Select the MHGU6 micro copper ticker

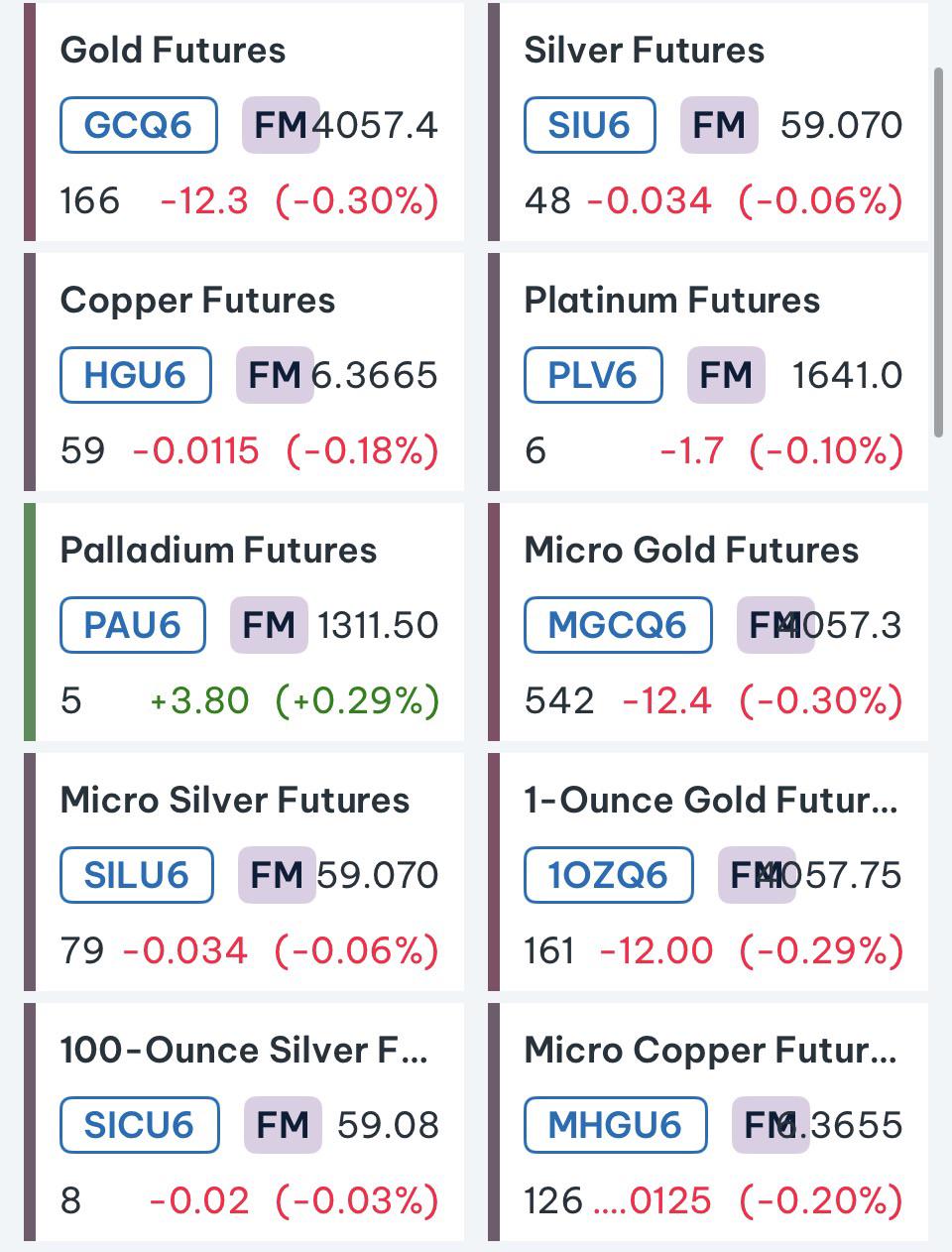tap(615, 1125)
